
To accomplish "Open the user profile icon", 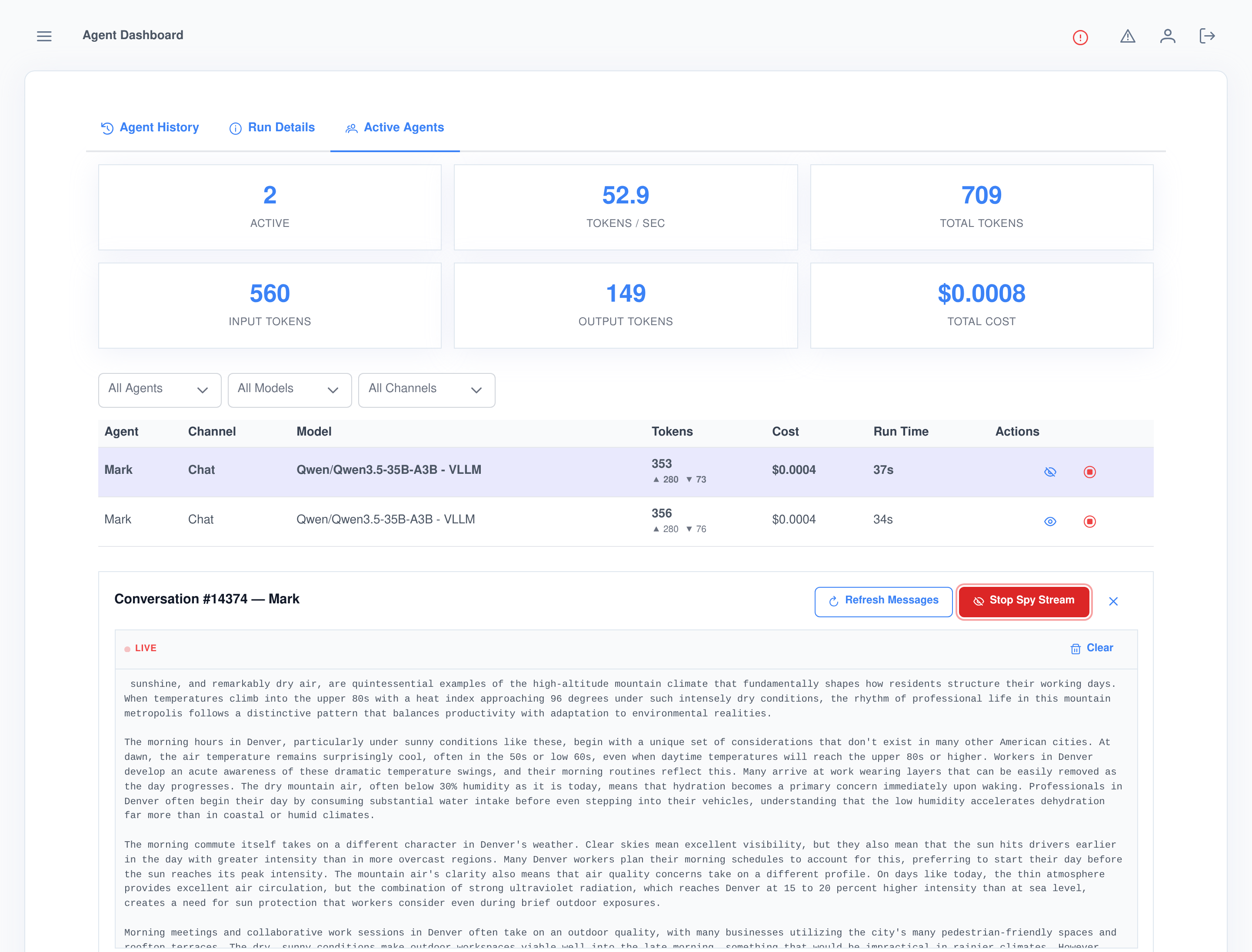I will click(1168, 36).
